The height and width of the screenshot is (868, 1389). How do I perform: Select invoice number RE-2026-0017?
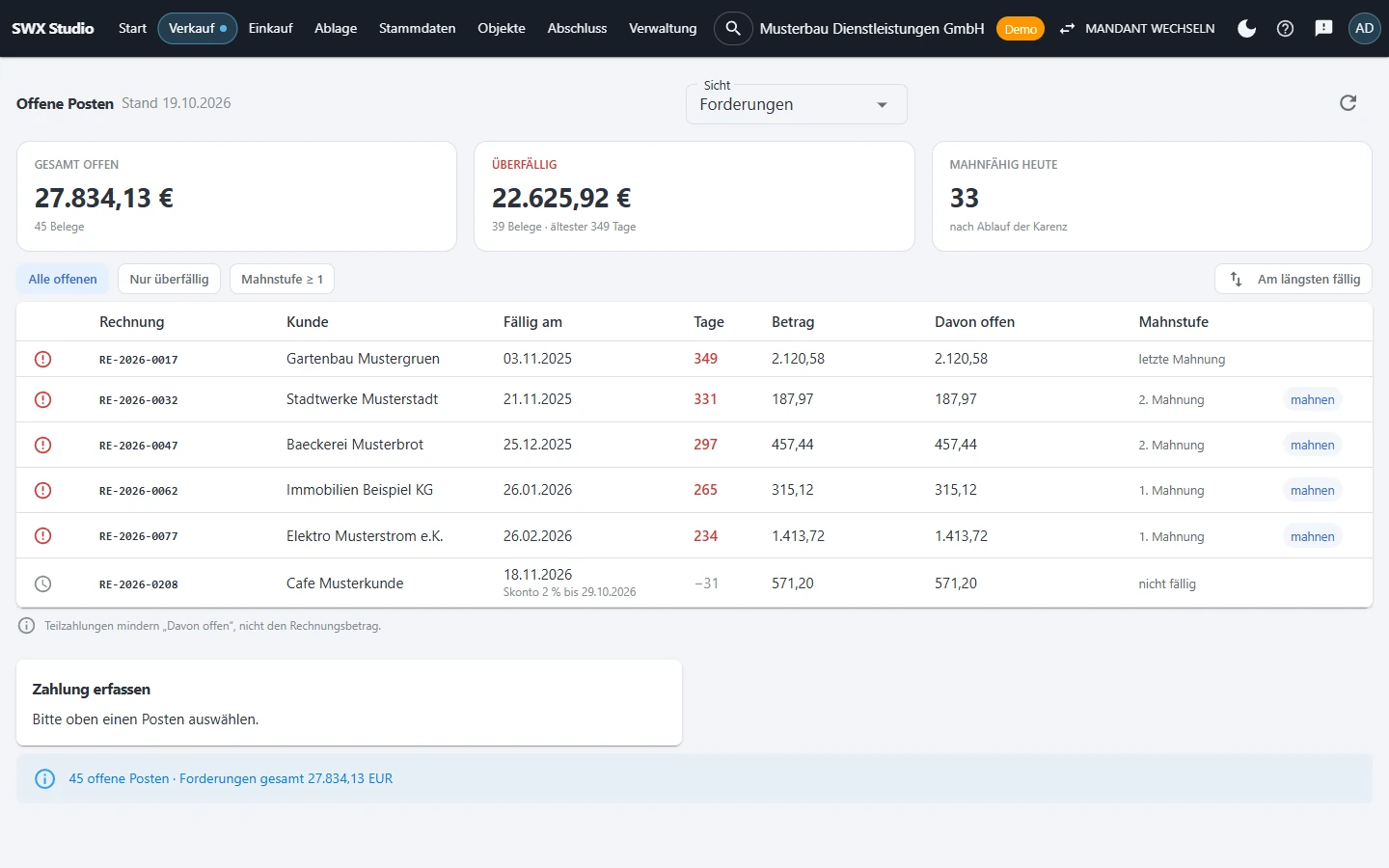139,360
